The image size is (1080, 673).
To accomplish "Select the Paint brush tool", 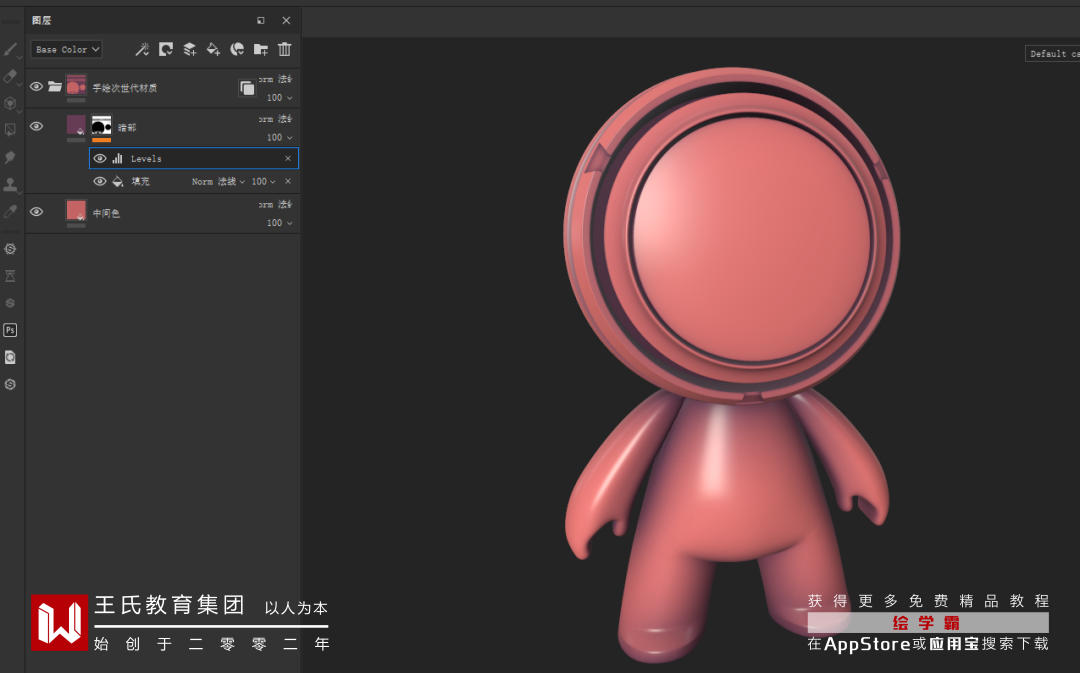I will pos(11,49).
